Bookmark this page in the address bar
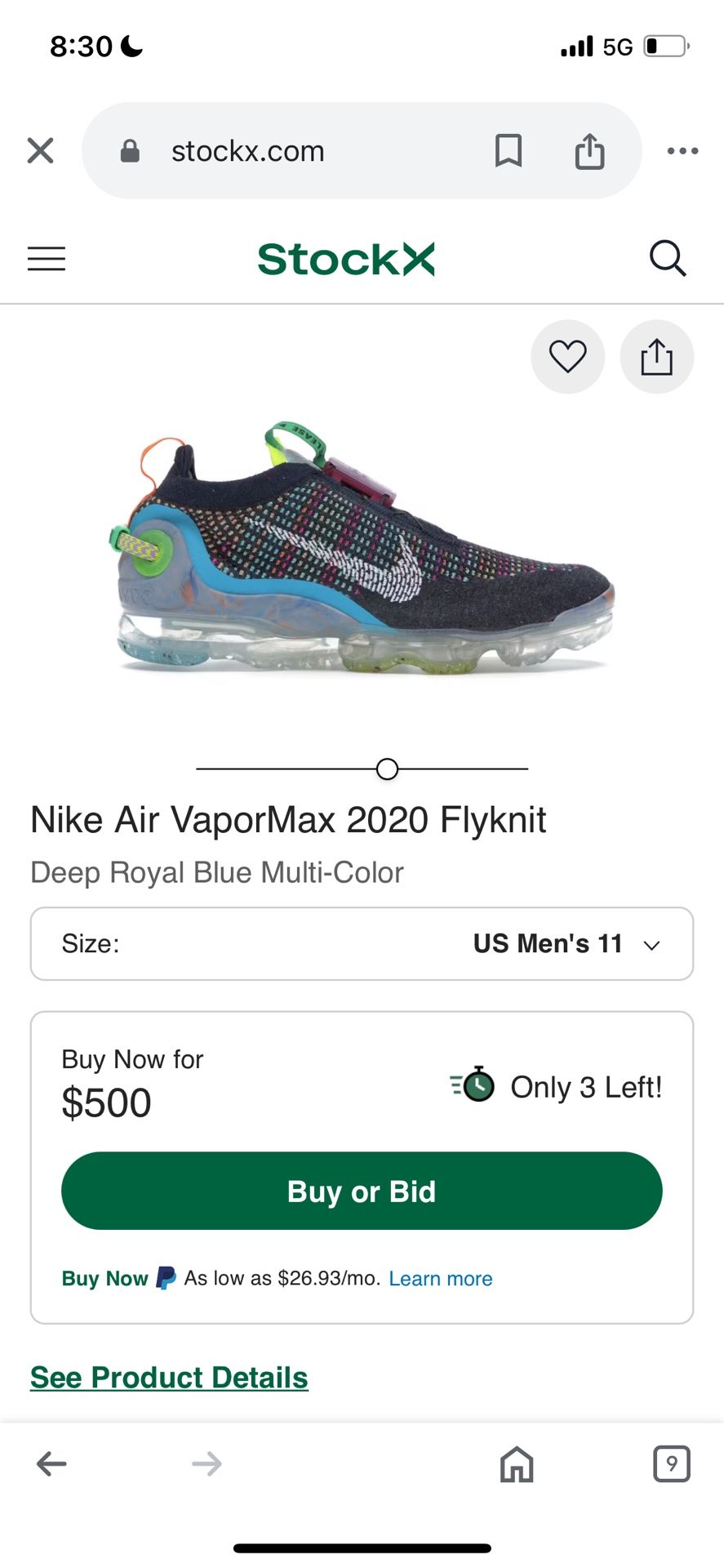This screenshot has height=1568, width=724. (508, 151)
